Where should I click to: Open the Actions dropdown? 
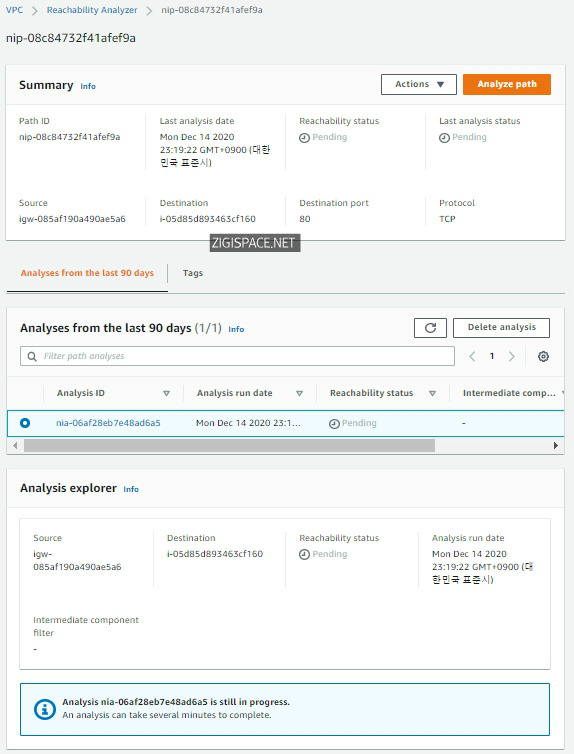pos(419,84)
